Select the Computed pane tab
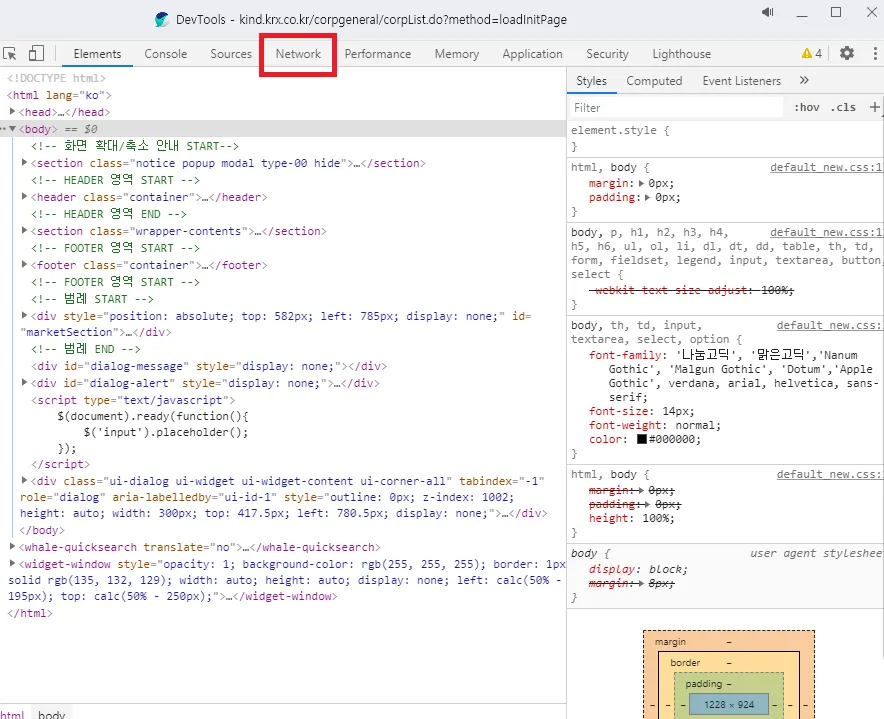Screen dimensions: 884x719 [x=654, y=81]
